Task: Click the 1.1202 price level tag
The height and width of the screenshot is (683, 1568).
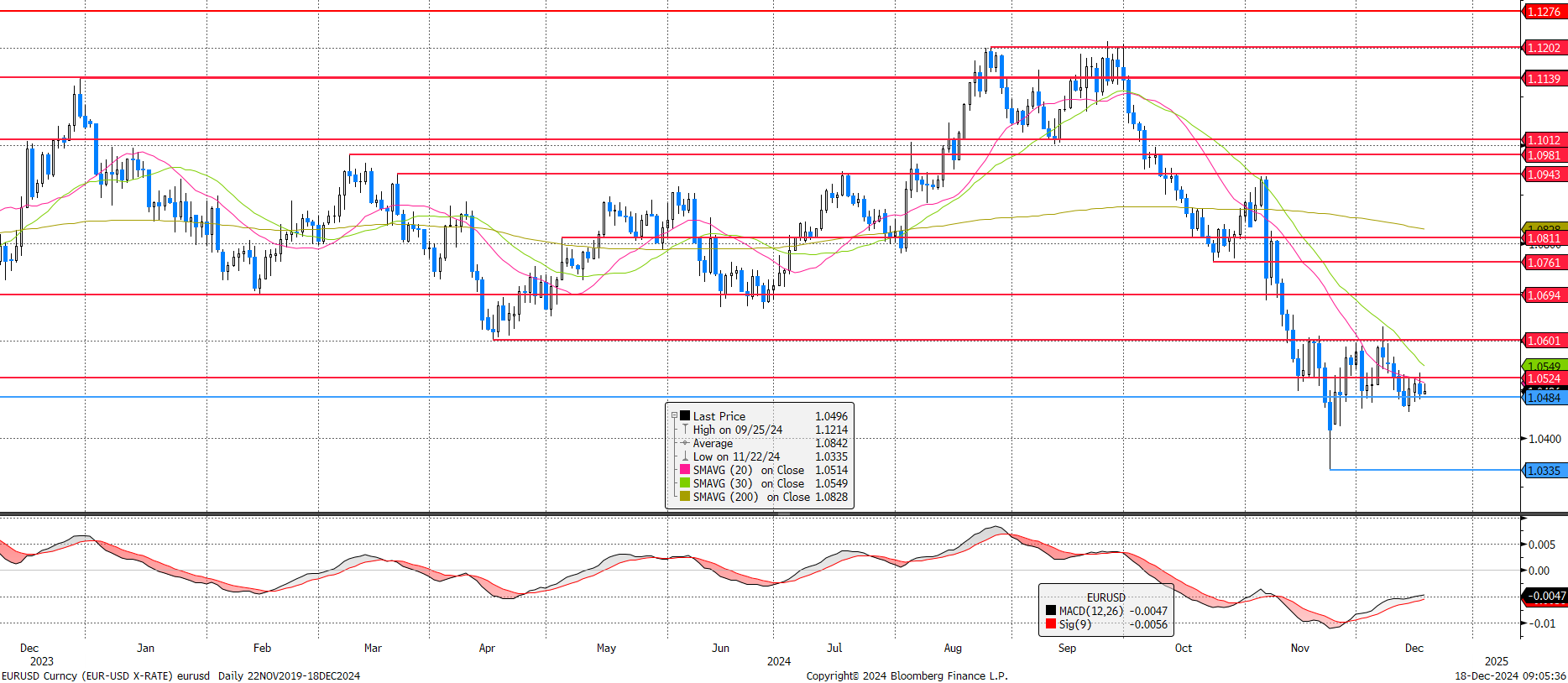Action: coord(1544,48)
